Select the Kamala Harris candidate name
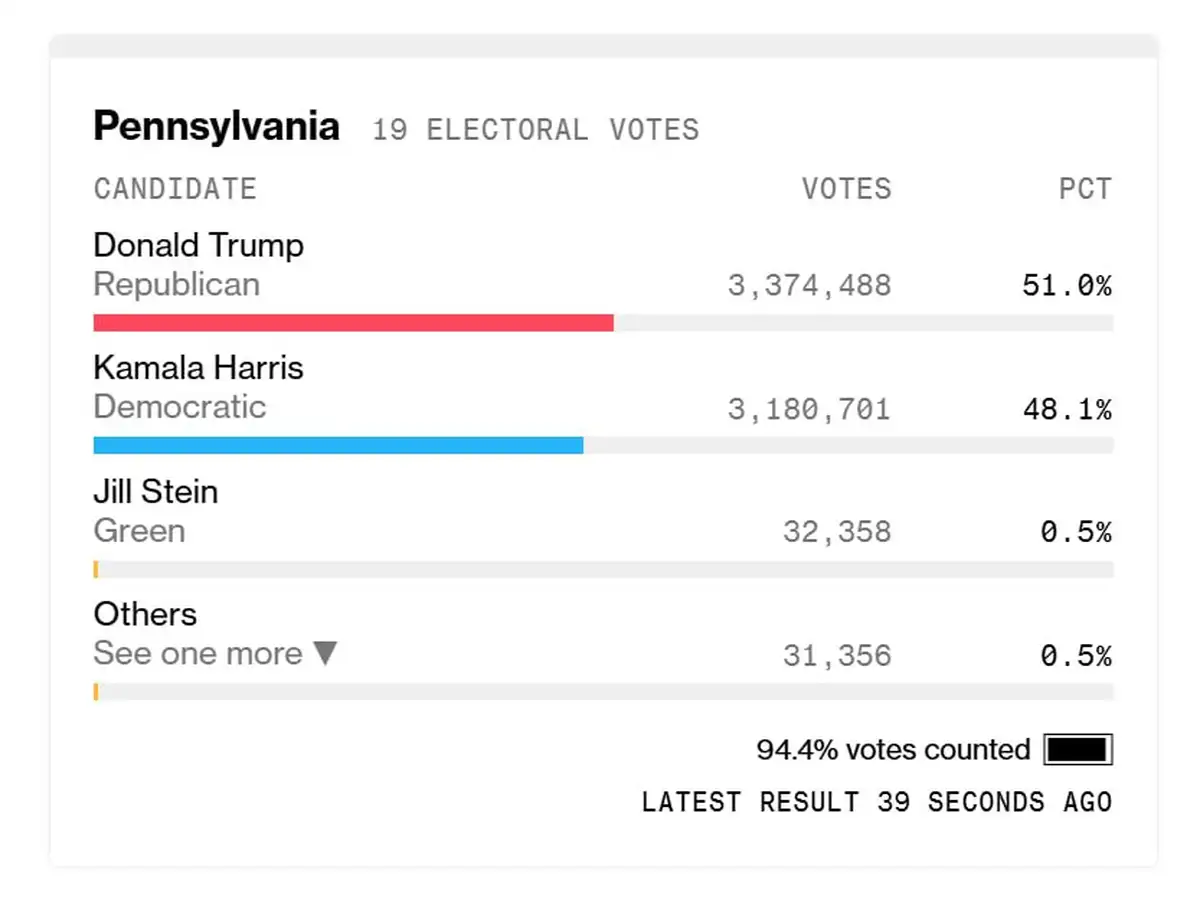 click(x=198, y=368)
